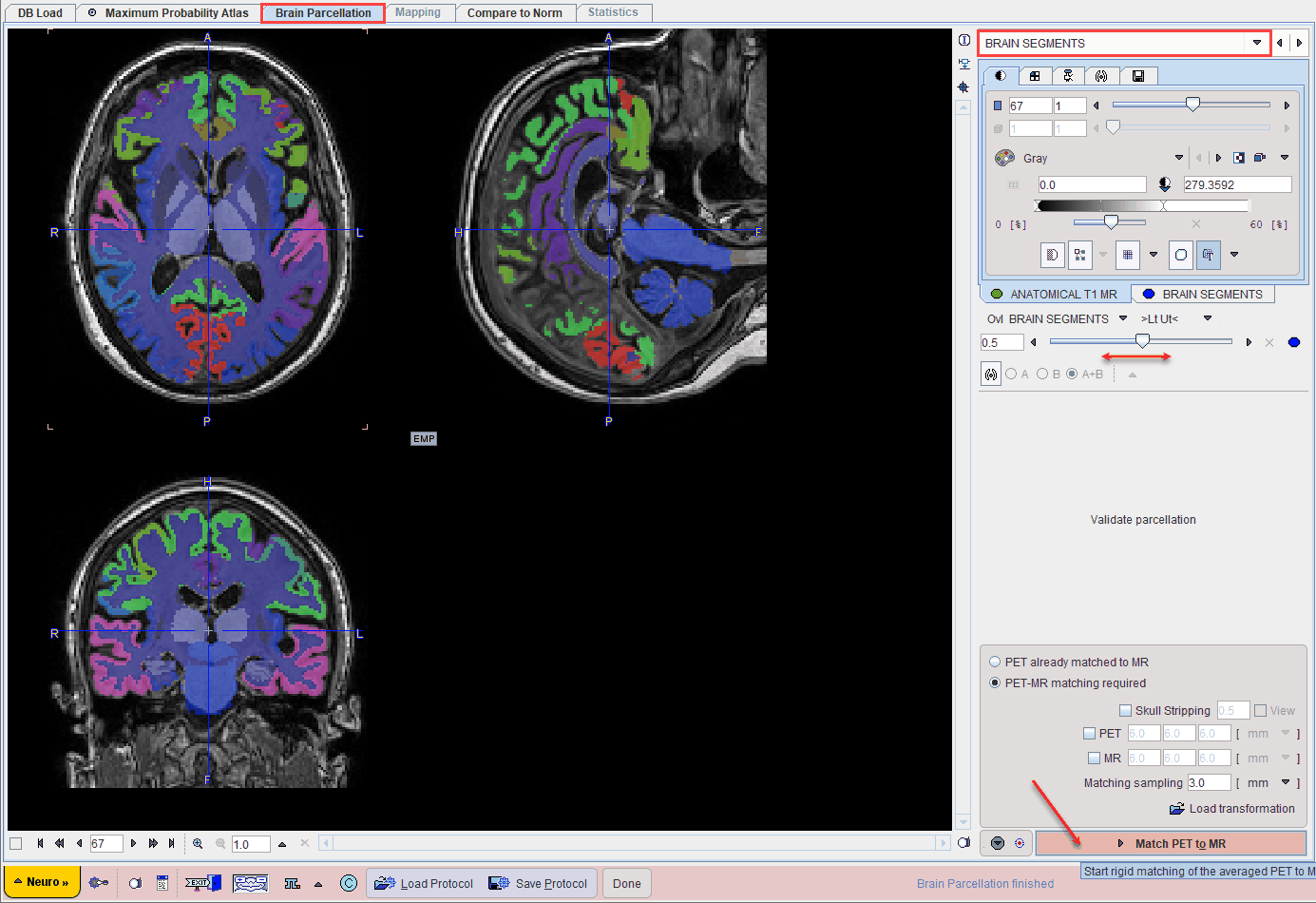The image size is (1316, 903).
Task: Click the copyright C icon
Action: (349, 883)
